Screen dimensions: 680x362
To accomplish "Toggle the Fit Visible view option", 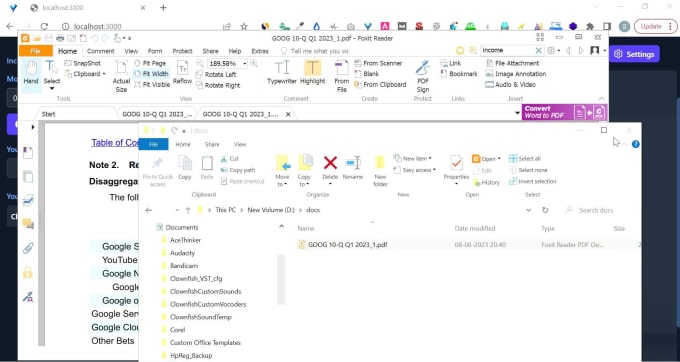I will pyautogui.click(x=152, y=85).
